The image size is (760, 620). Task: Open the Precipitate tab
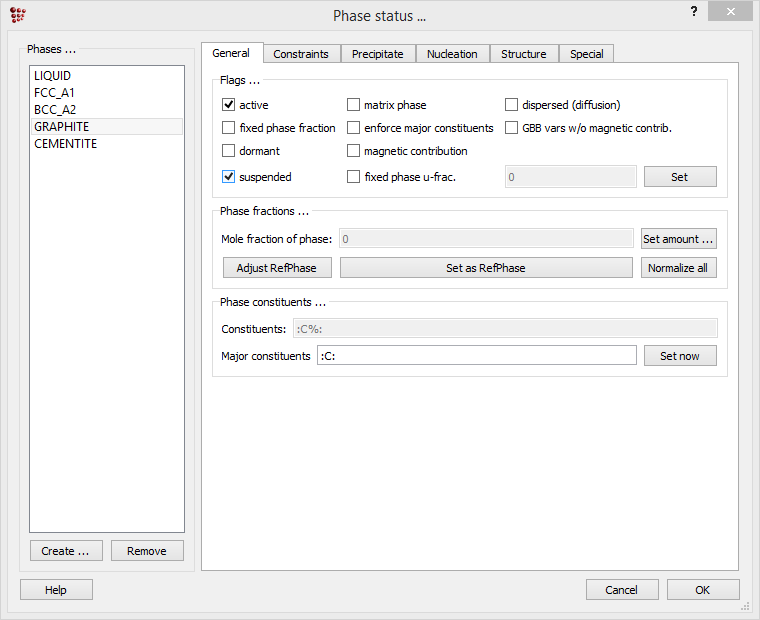click(377, 54)
